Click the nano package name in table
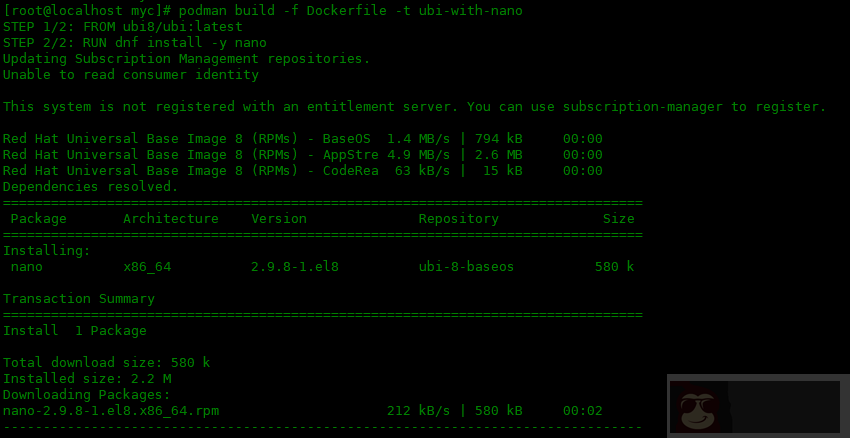Screen dimensions: 850x438 (x=26, y=267)
